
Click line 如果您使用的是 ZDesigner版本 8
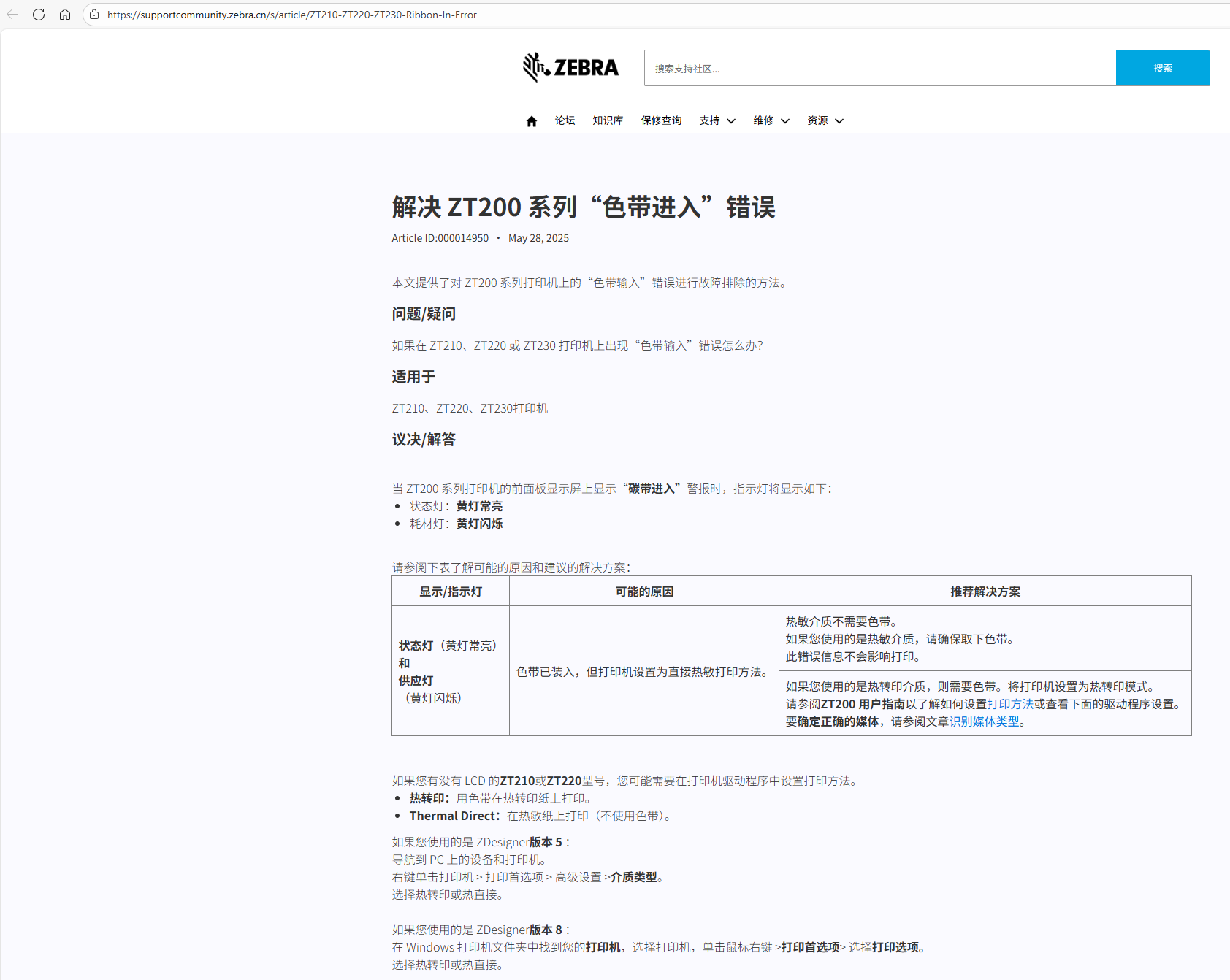pyautogui.click(x=481, y=930)
